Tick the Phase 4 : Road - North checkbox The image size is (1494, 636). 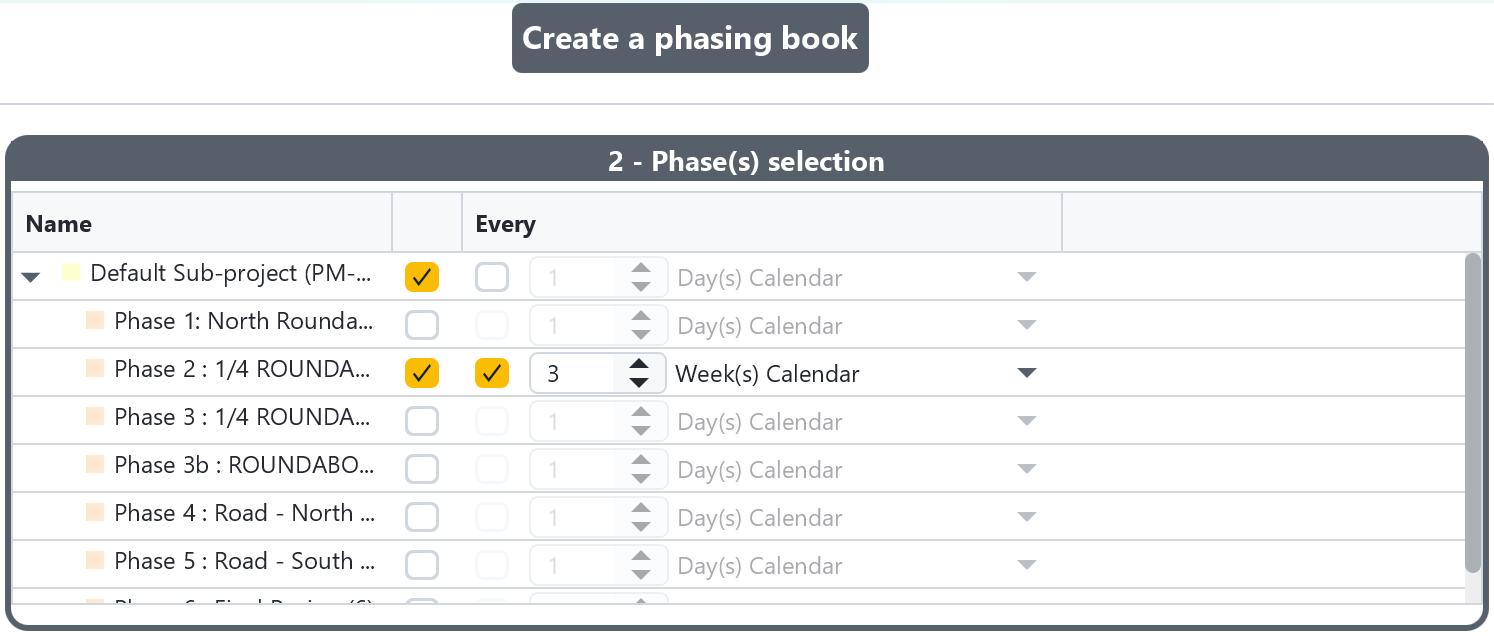click(x=422, y=517)
